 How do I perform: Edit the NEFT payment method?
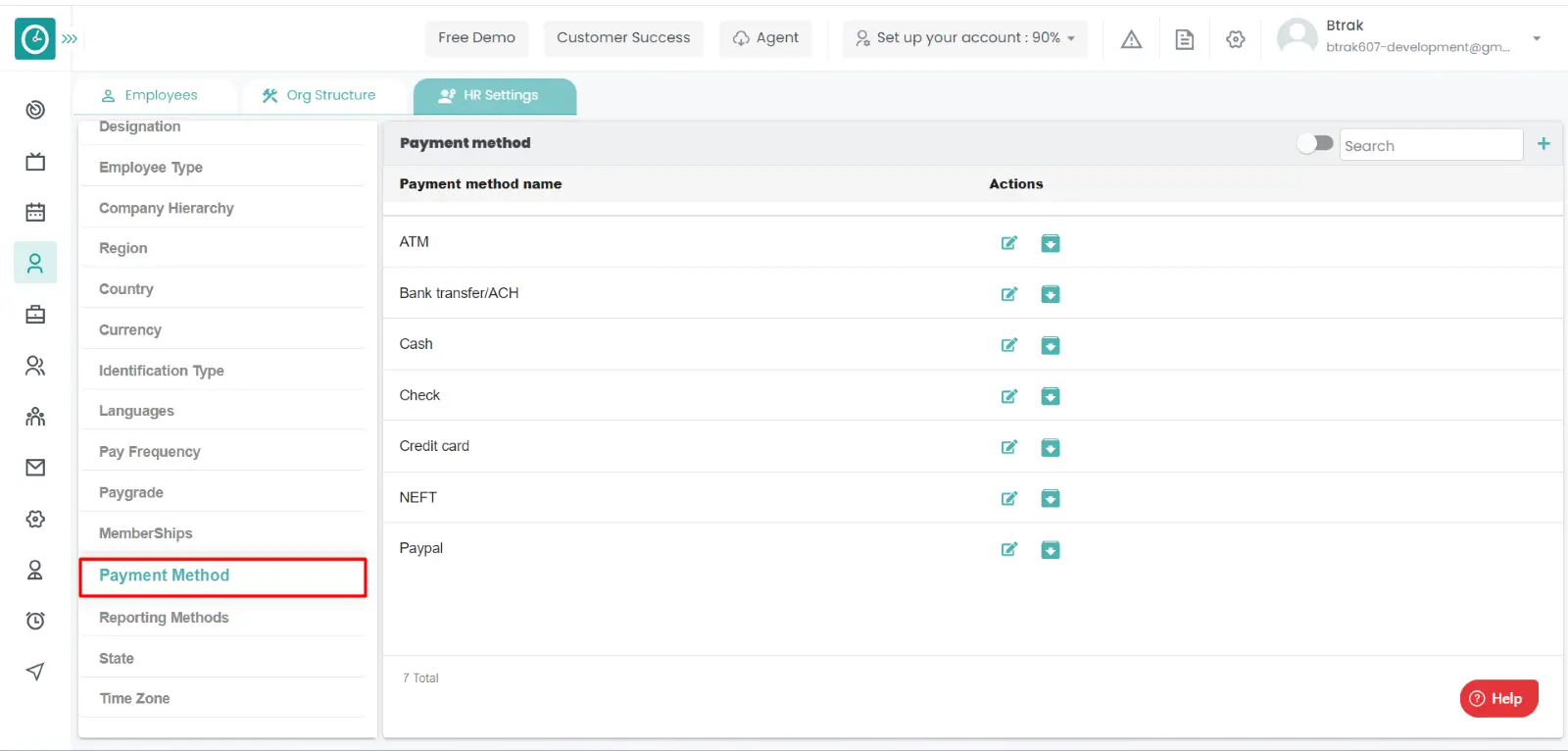tap(1008, 498)
